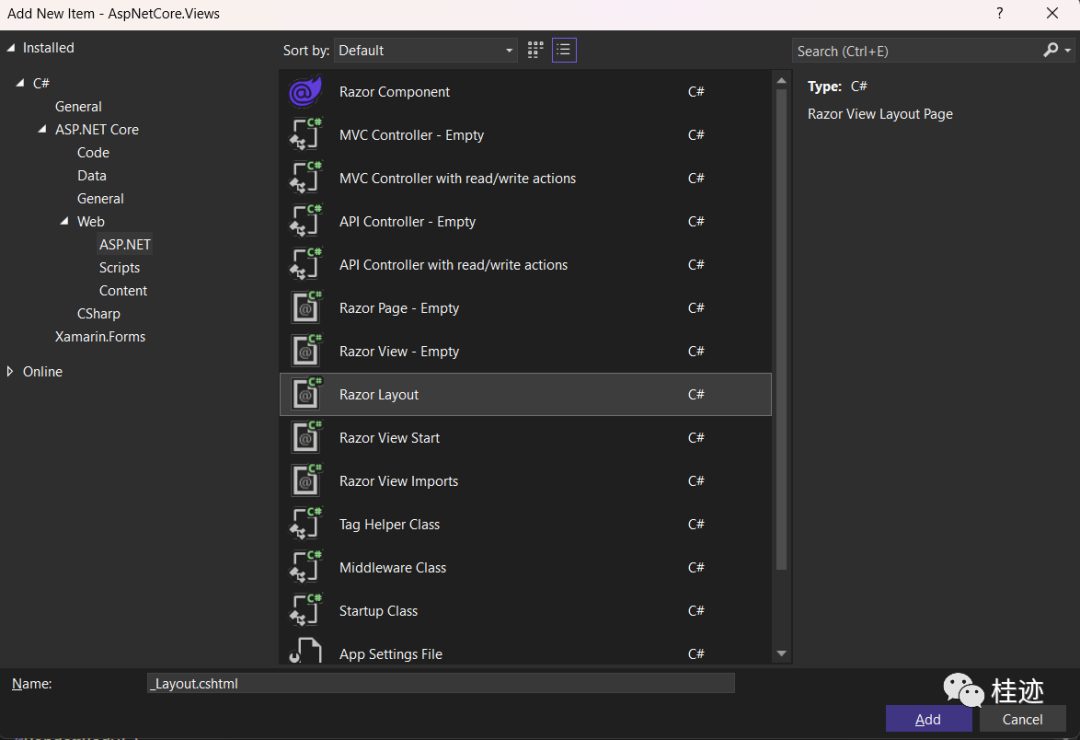The height and width of the screenshot is (740, 1080).
Task: Click the Razor Component template icon
Action: (306, 92)
